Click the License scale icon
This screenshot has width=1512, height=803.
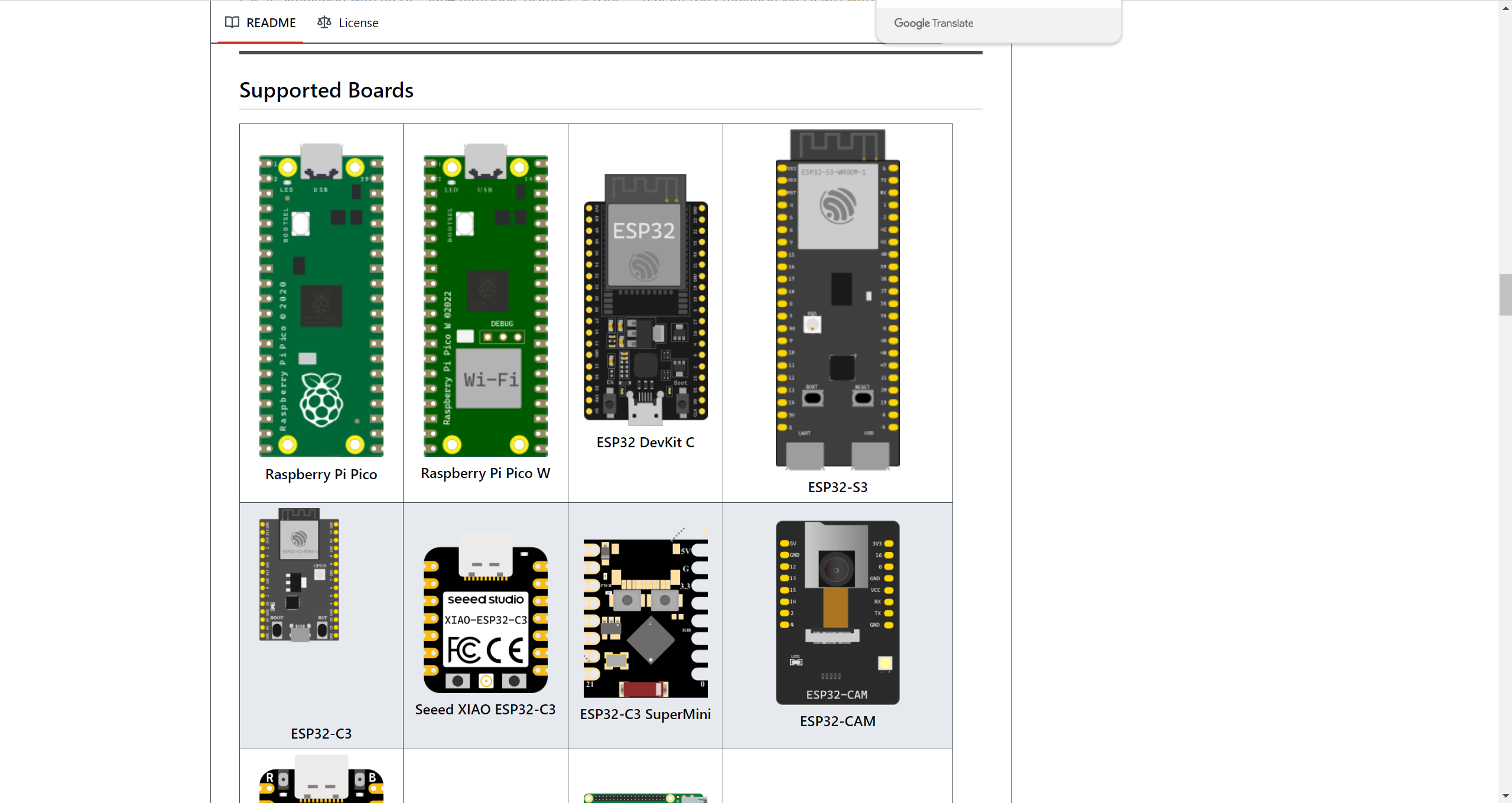(x=324, y=22)
